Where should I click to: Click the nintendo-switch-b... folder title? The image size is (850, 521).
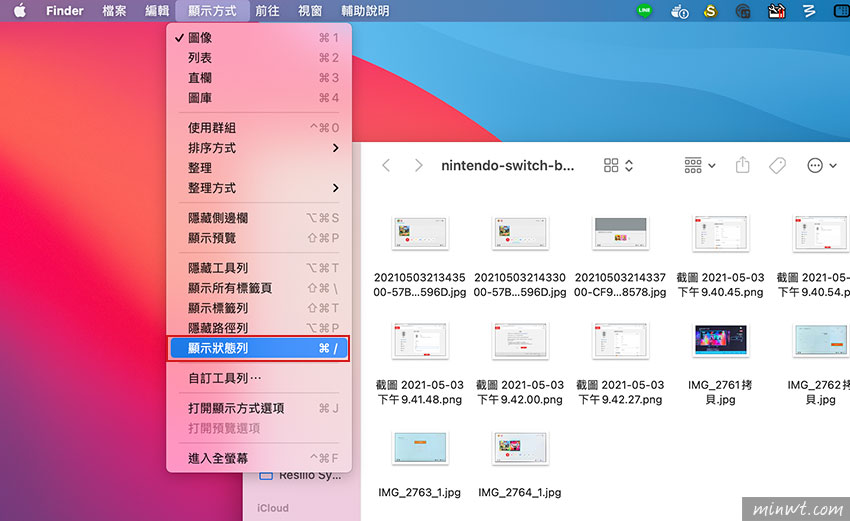(x=507, y=165)
